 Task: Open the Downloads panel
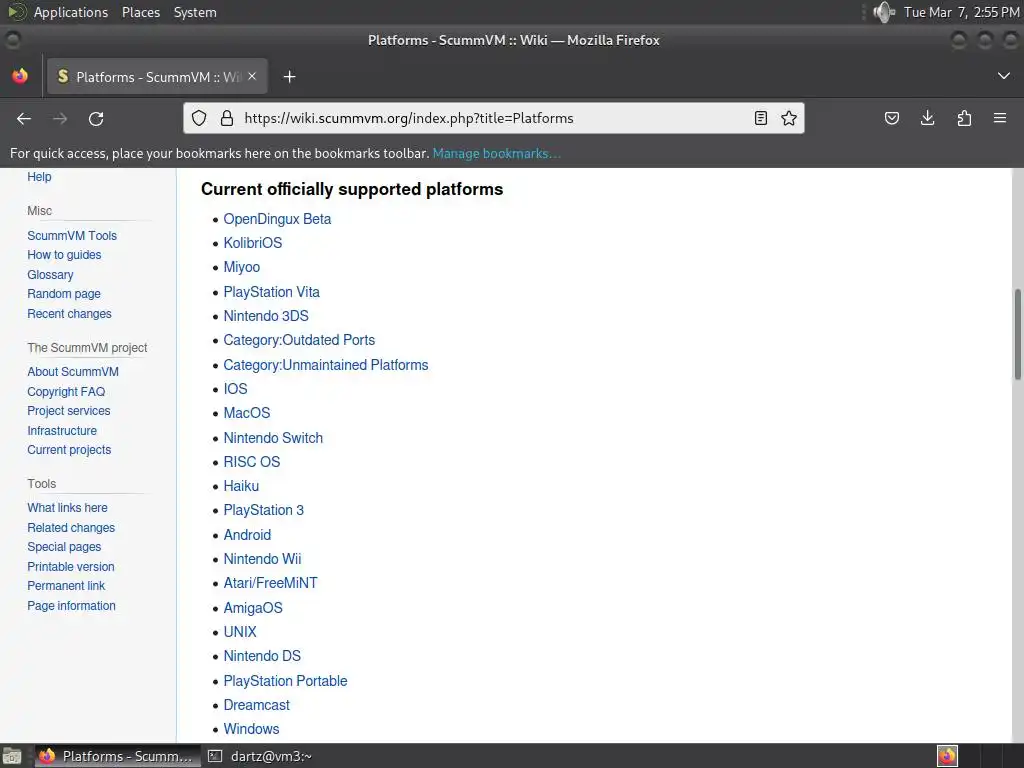click(927, 118)
